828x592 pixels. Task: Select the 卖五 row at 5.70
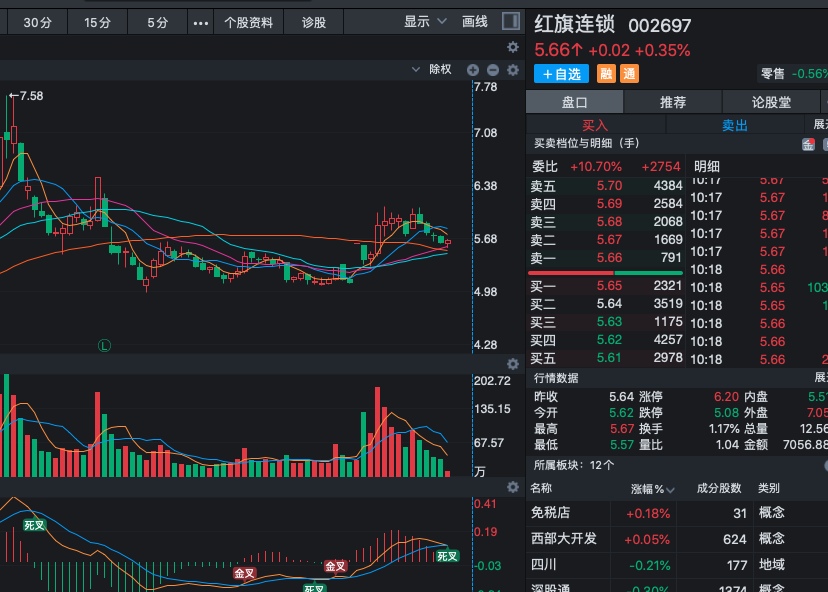click(x=606, y=186)
